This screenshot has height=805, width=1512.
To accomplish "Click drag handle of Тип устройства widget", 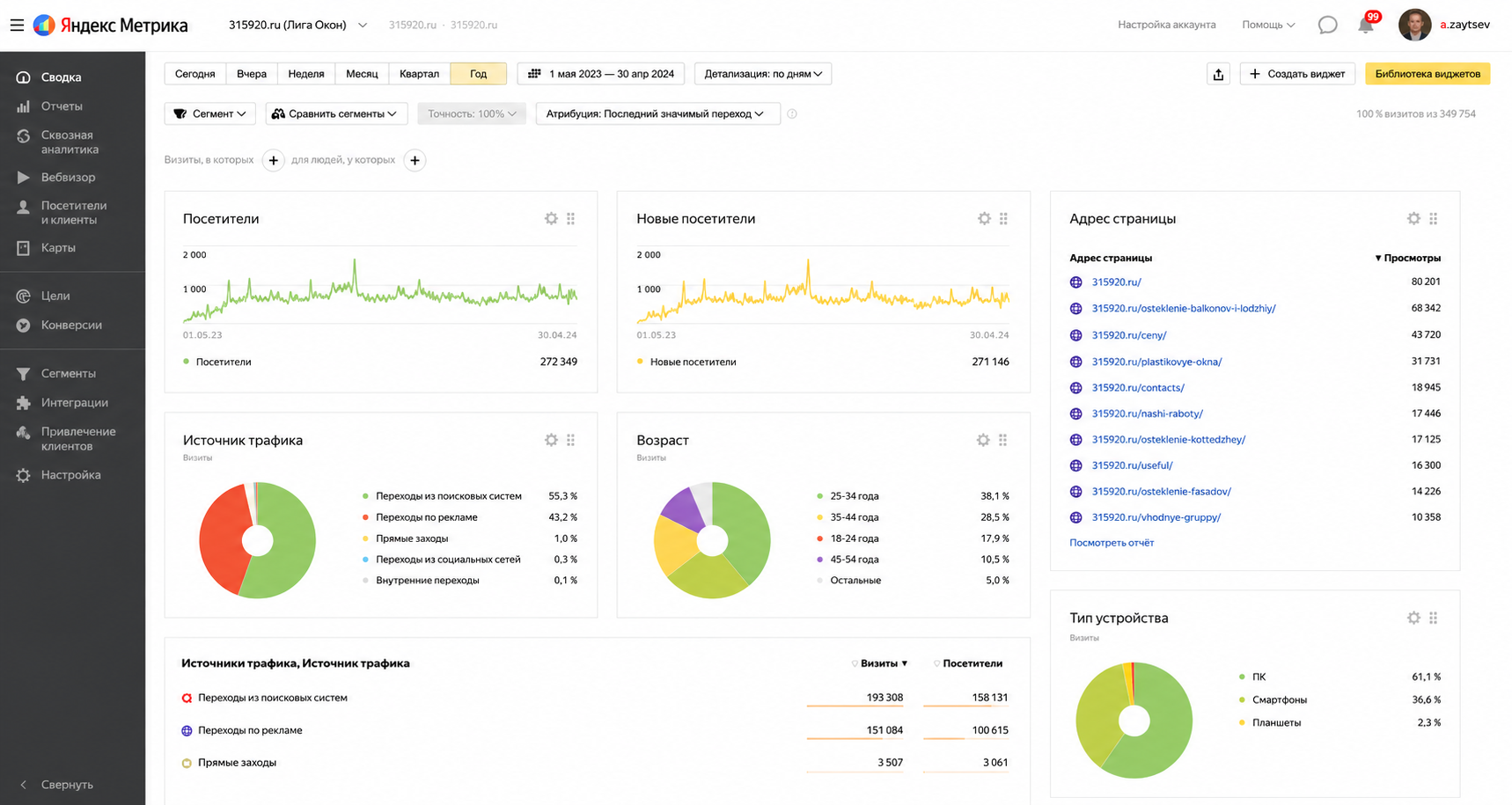I will [x=1434, y=618].
